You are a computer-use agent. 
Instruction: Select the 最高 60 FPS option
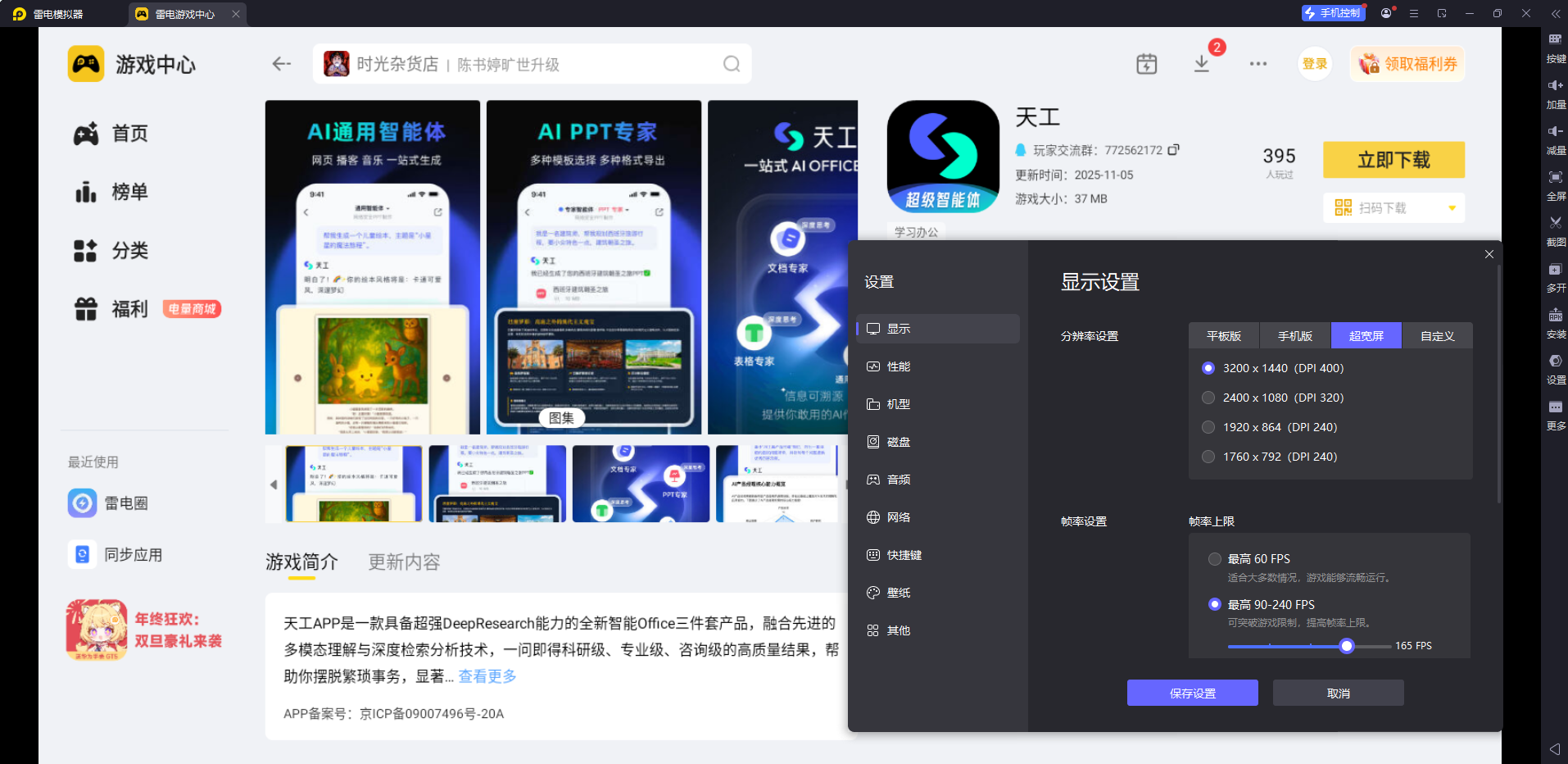(x=1215, y=559)
